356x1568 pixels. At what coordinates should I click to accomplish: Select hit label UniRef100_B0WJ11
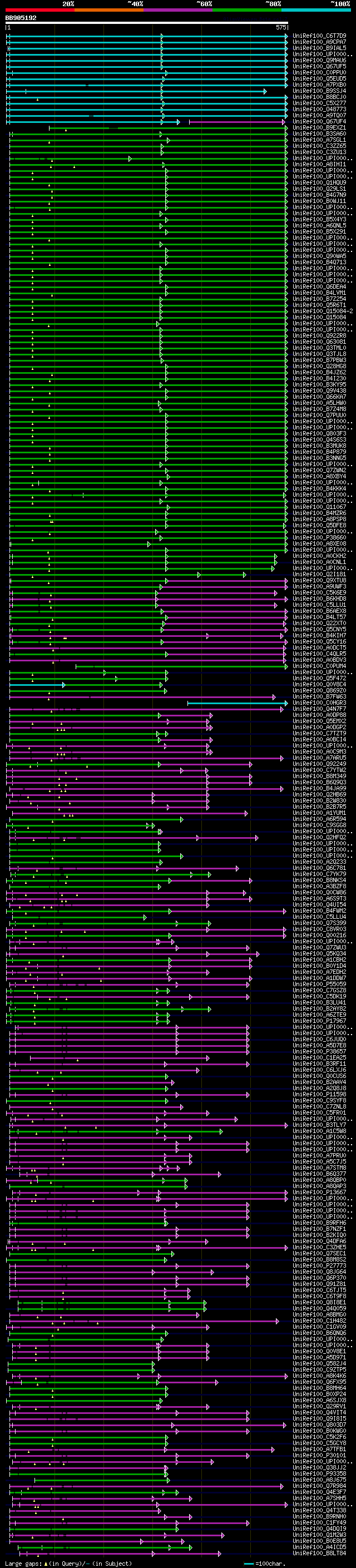pyautogui.click(x=319, y=201)
